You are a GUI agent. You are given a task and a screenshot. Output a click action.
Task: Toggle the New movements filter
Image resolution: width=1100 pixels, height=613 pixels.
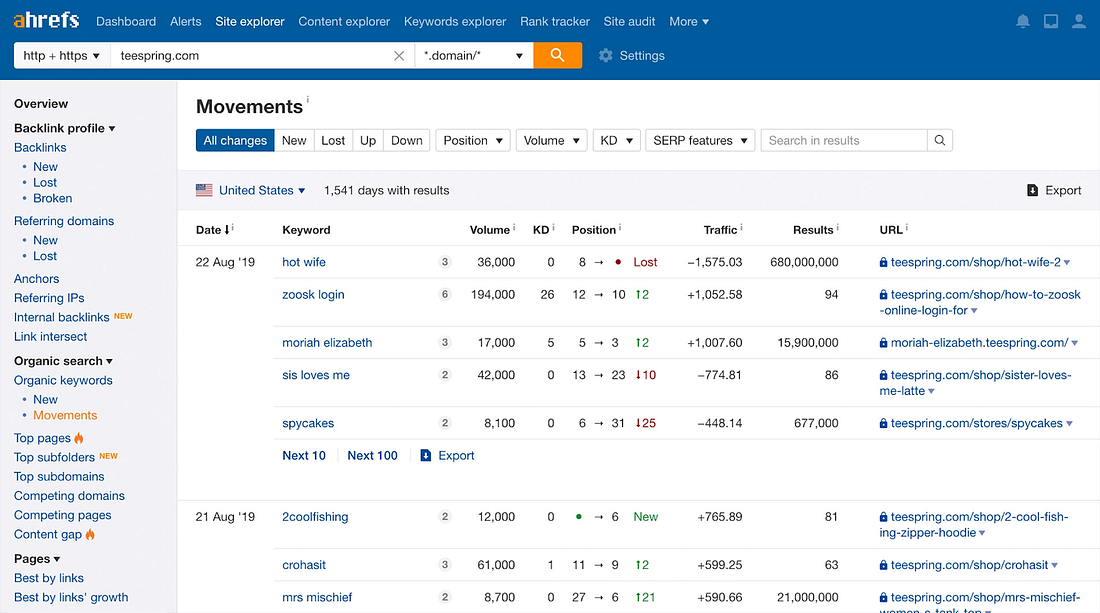[294, 141]
